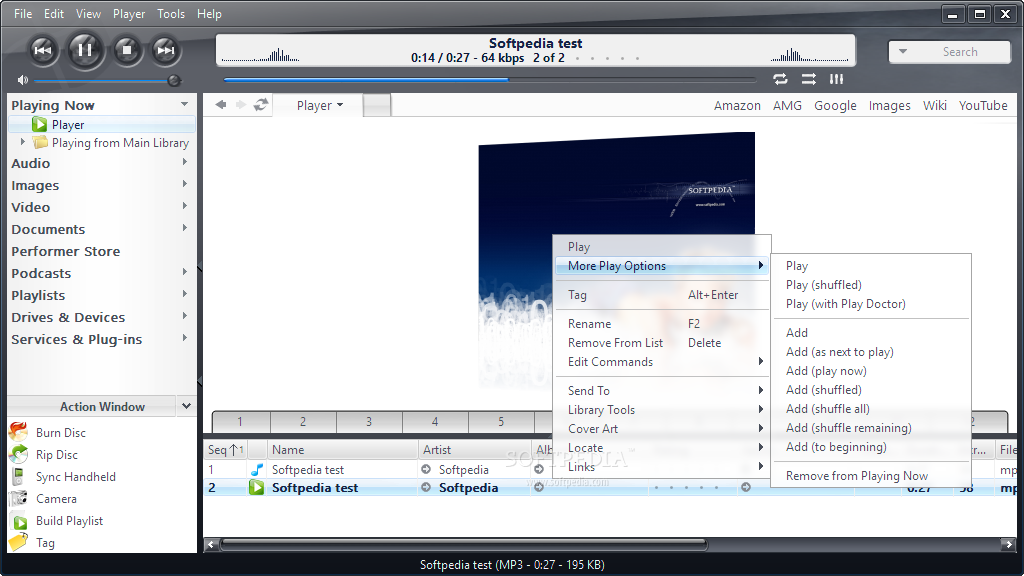Open the YouTube link
Viewport: 1024px width, 576px height.
(x=983, y=105)
